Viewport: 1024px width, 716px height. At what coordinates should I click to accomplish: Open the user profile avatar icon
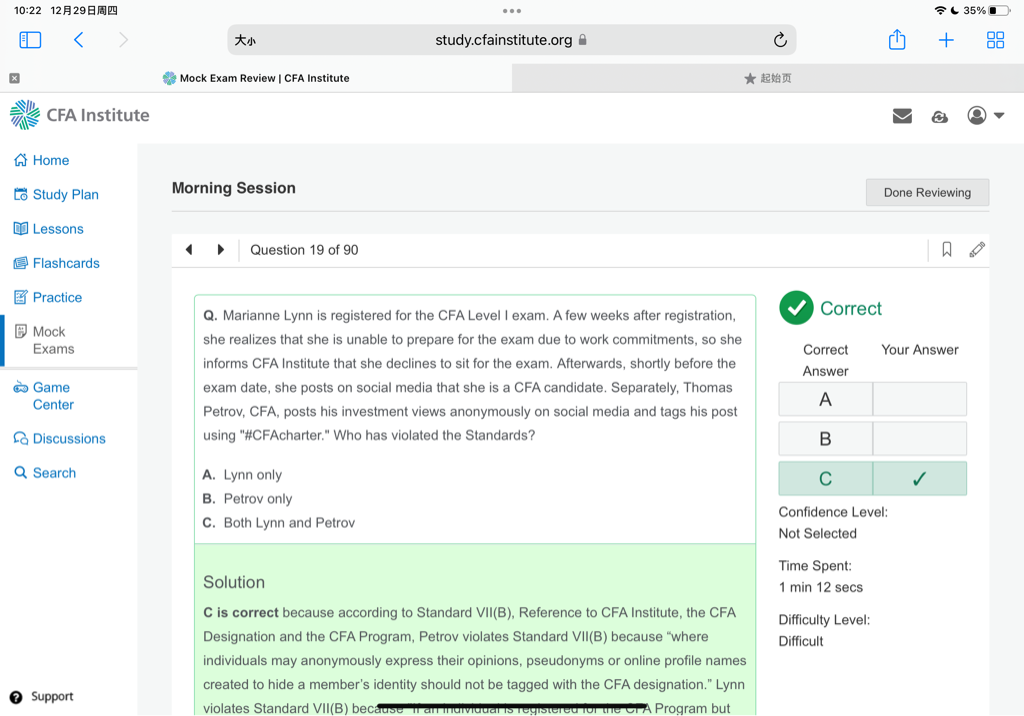tap(976, 116)
